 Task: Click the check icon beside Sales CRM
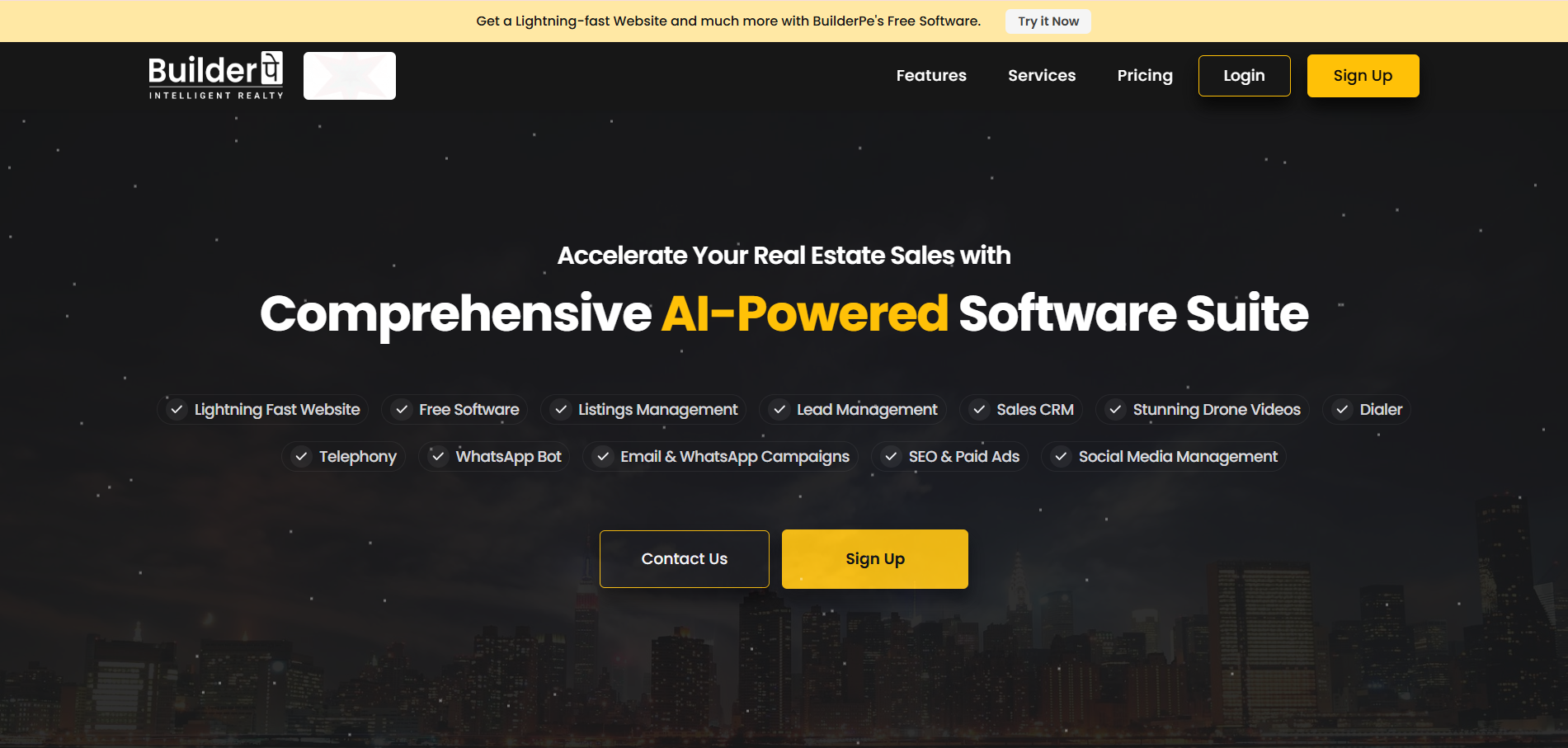pos(979,409)
